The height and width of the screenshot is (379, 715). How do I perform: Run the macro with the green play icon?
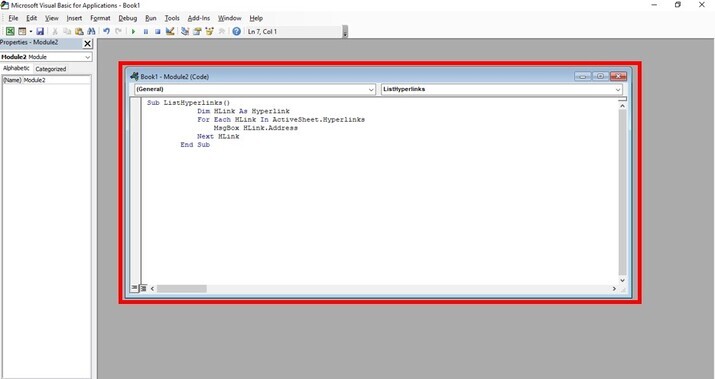coord(134,31)
